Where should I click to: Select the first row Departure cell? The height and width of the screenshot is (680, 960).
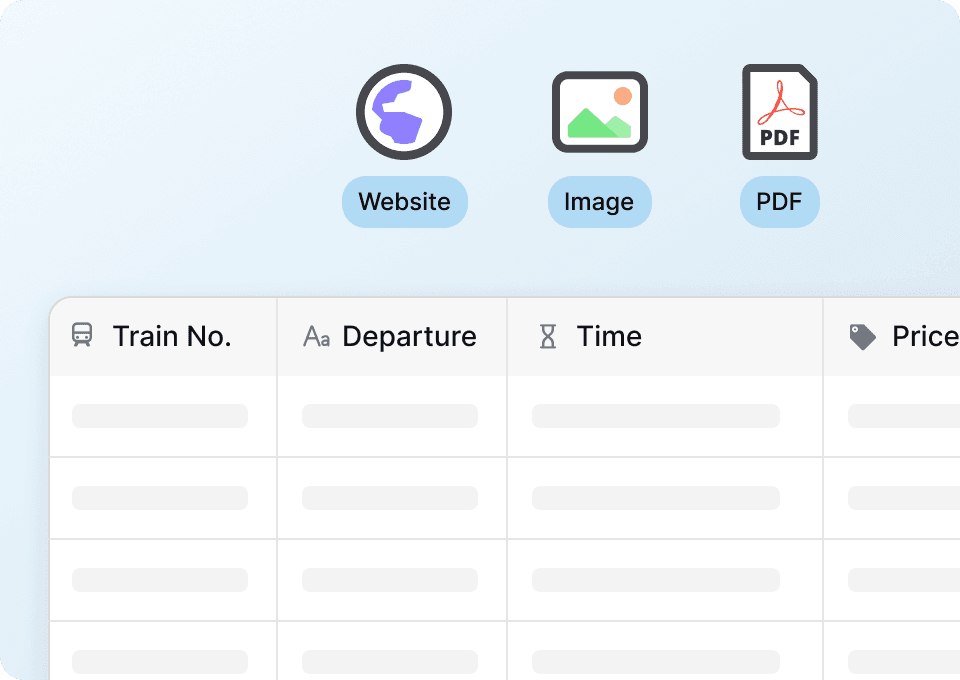(x=390, y=416)
